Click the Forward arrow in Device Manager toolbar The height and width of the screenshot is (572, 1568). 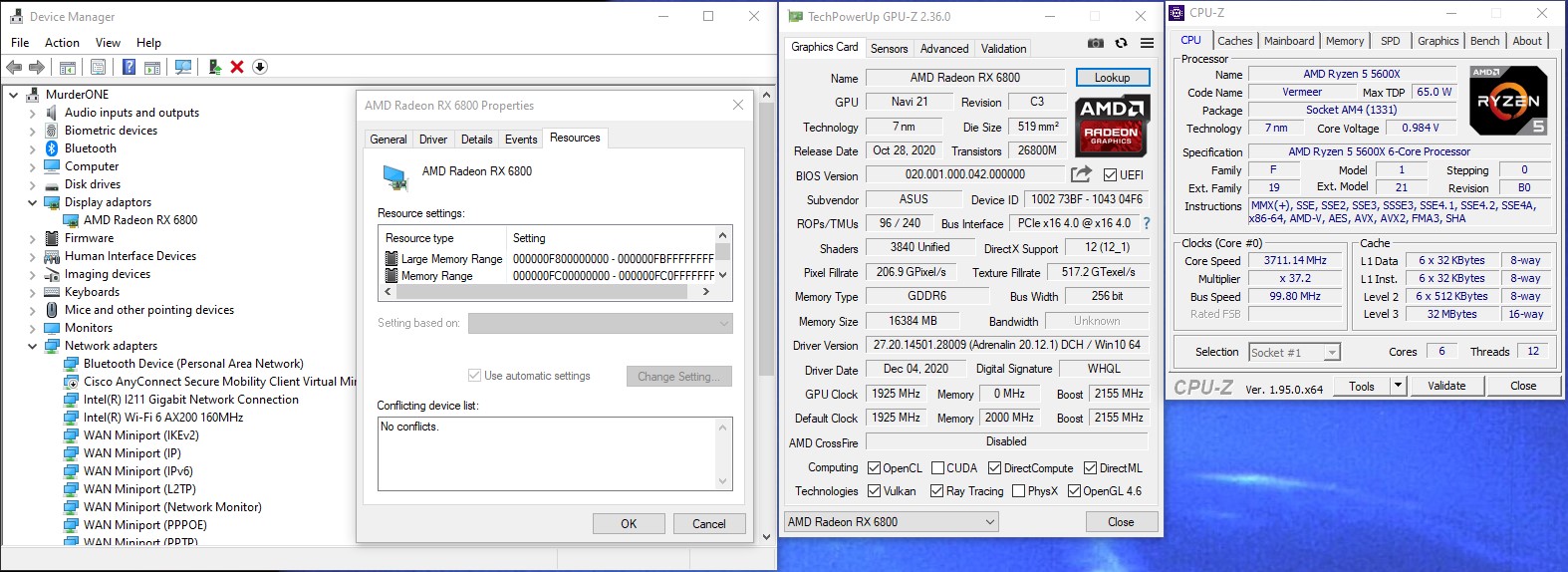(37, 67)
